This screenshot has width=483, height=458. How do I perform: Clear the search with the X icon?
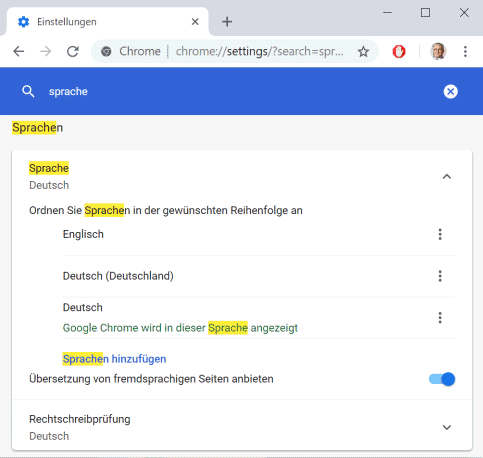click(450, 91)
